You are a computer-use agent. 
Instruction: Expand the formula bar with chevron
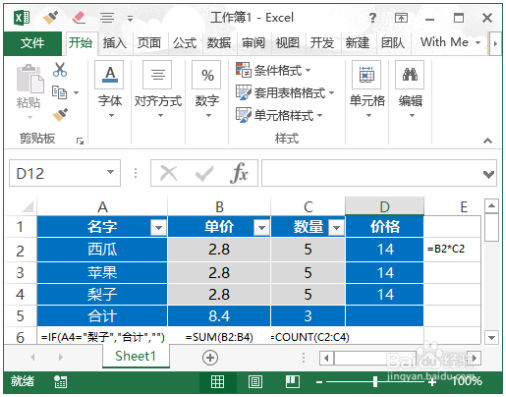coord(488,174)
